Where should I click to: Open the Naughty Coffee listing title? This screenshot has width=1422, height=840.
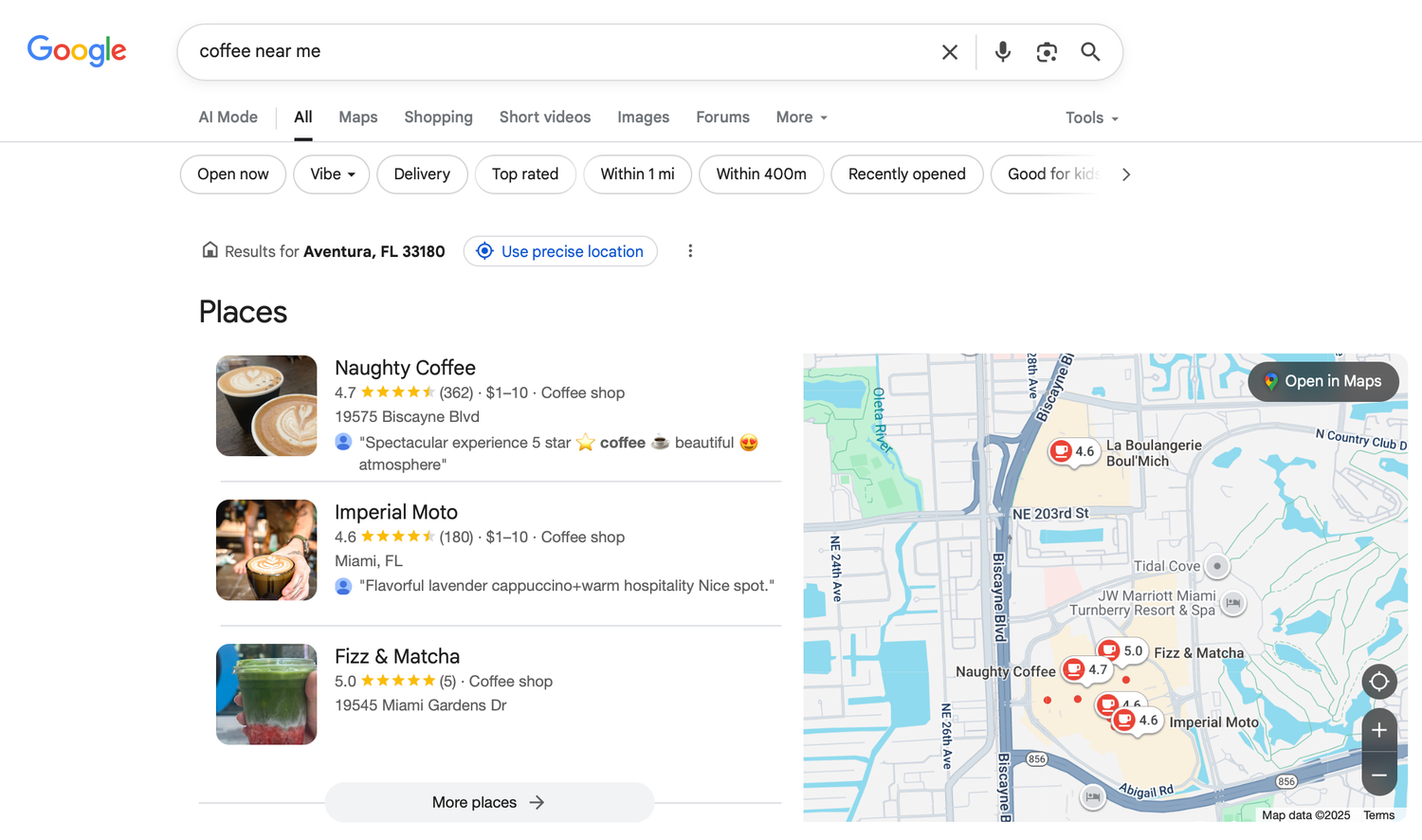405,368
